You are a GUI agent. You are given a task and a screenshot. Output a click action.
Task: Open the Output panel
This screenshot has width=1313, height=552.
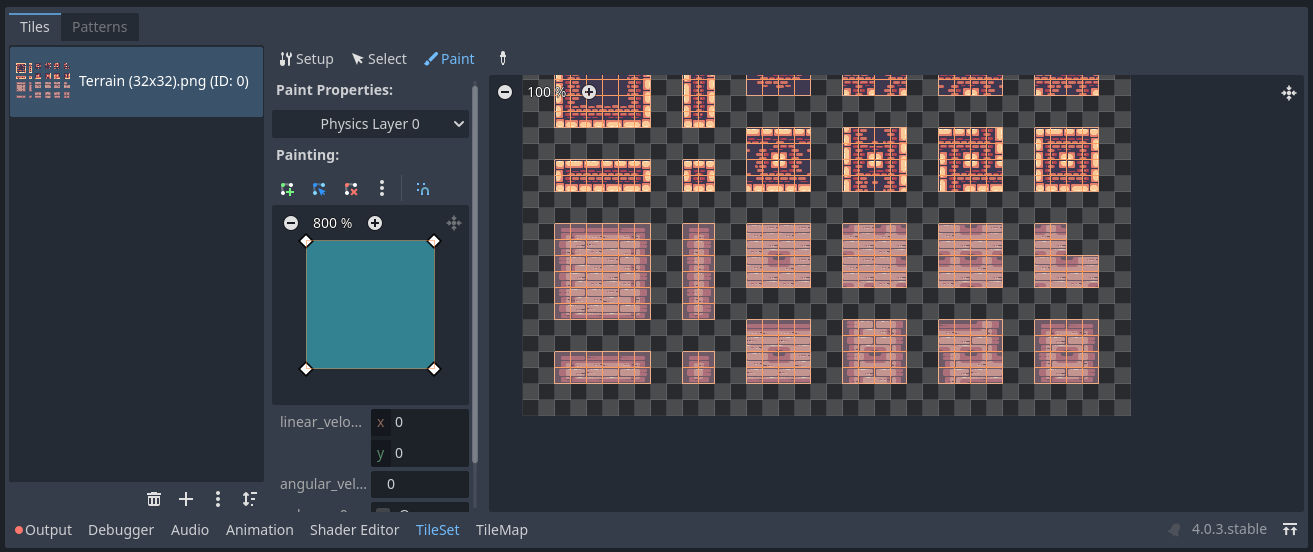coord(44,530)
